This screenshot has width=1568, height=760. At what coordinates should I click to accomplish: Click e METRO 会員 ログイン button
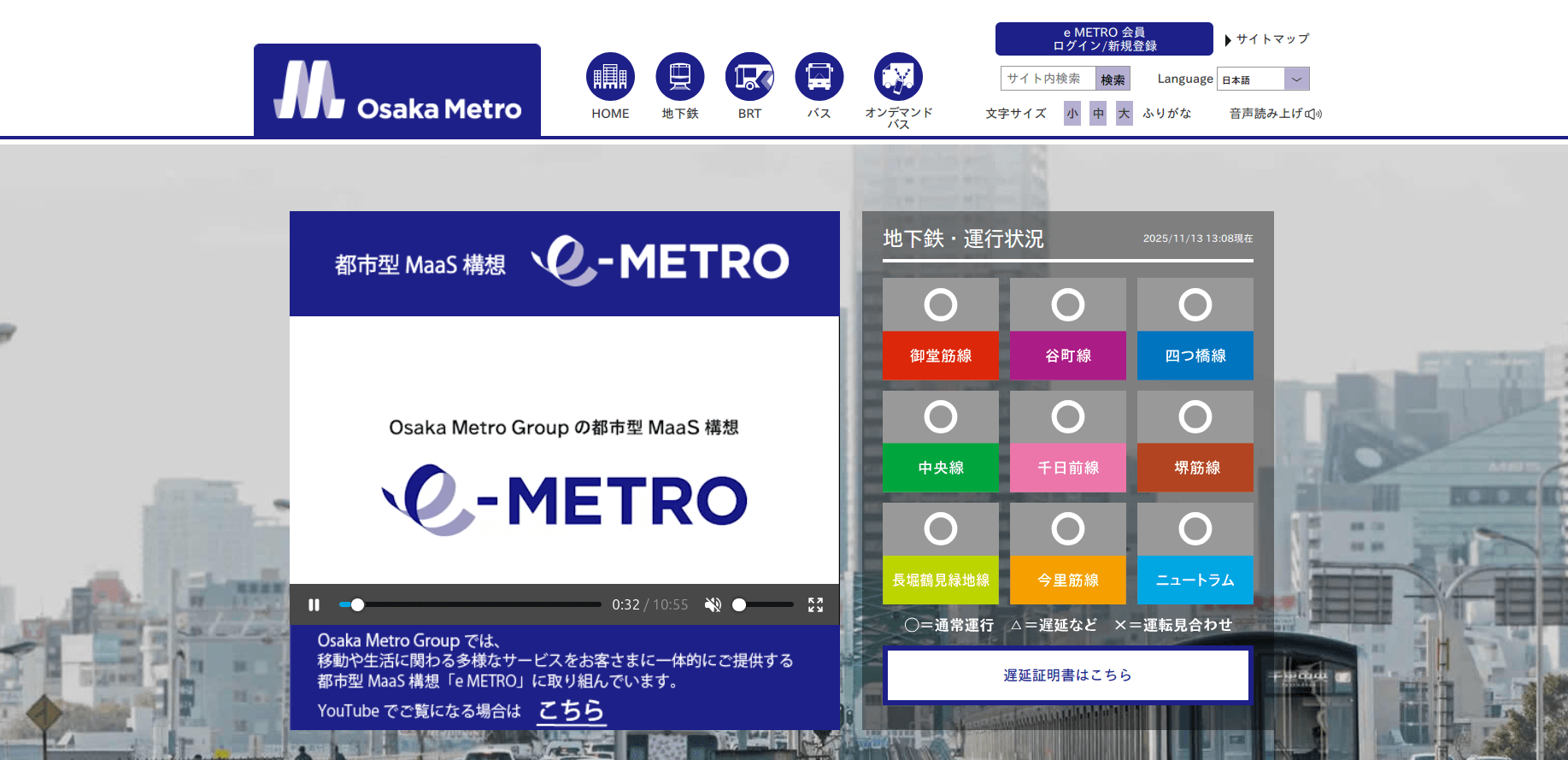(x=1103, y=39)
